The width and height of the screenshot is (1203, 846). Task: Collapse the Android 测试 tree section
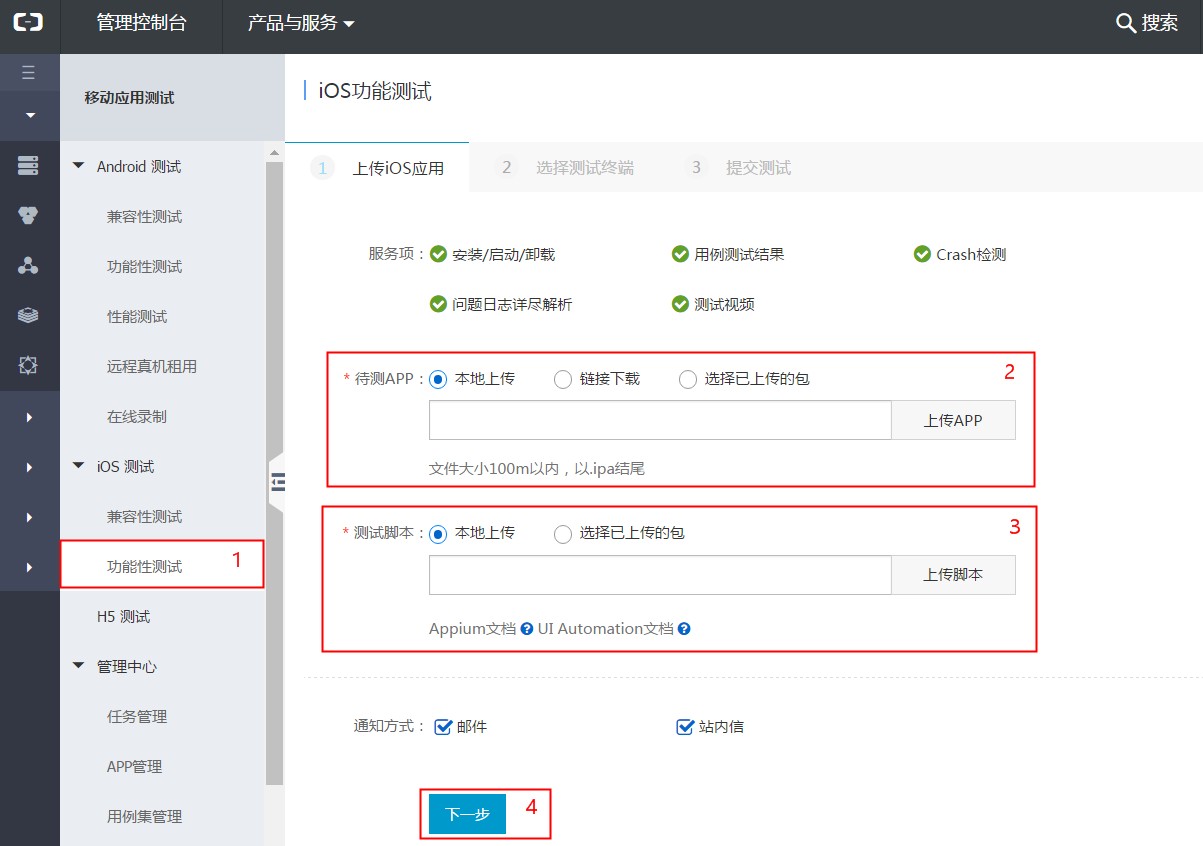click(x=79, y=166)
